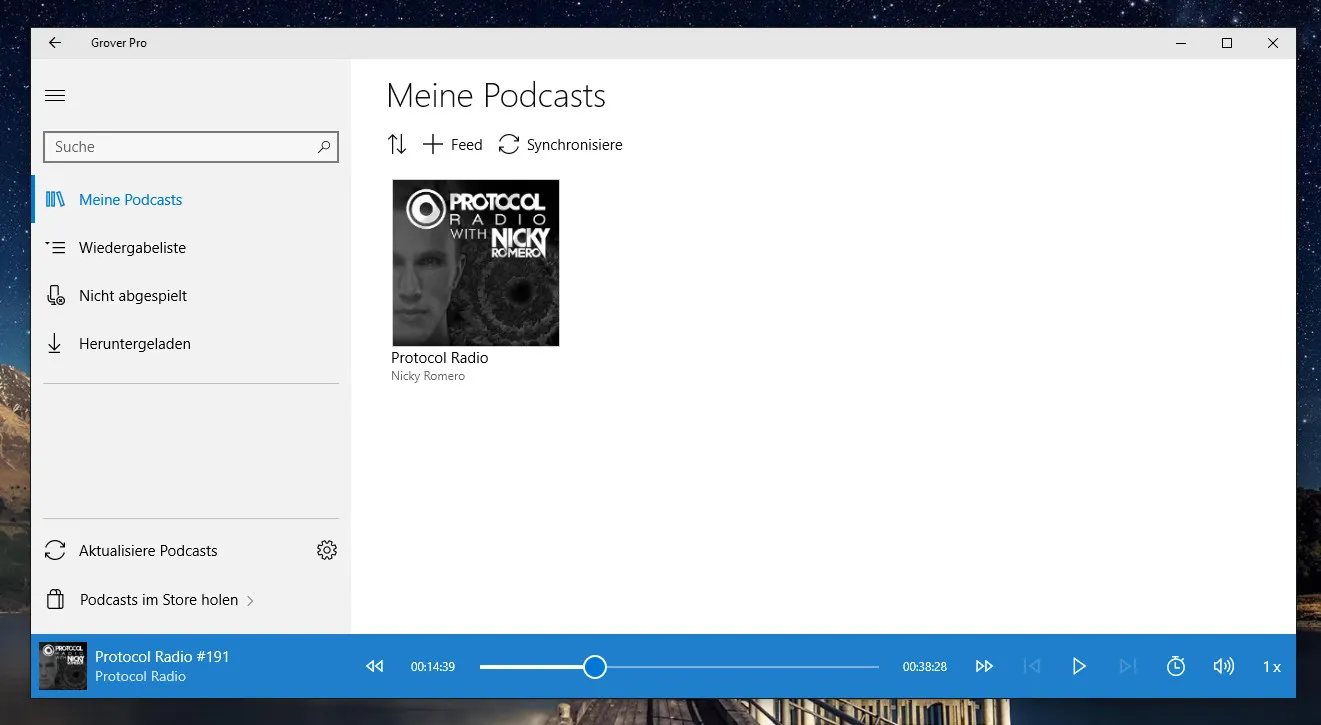
Task: Open the Wiedergabeliste section
Action: (x=191, y=248)
